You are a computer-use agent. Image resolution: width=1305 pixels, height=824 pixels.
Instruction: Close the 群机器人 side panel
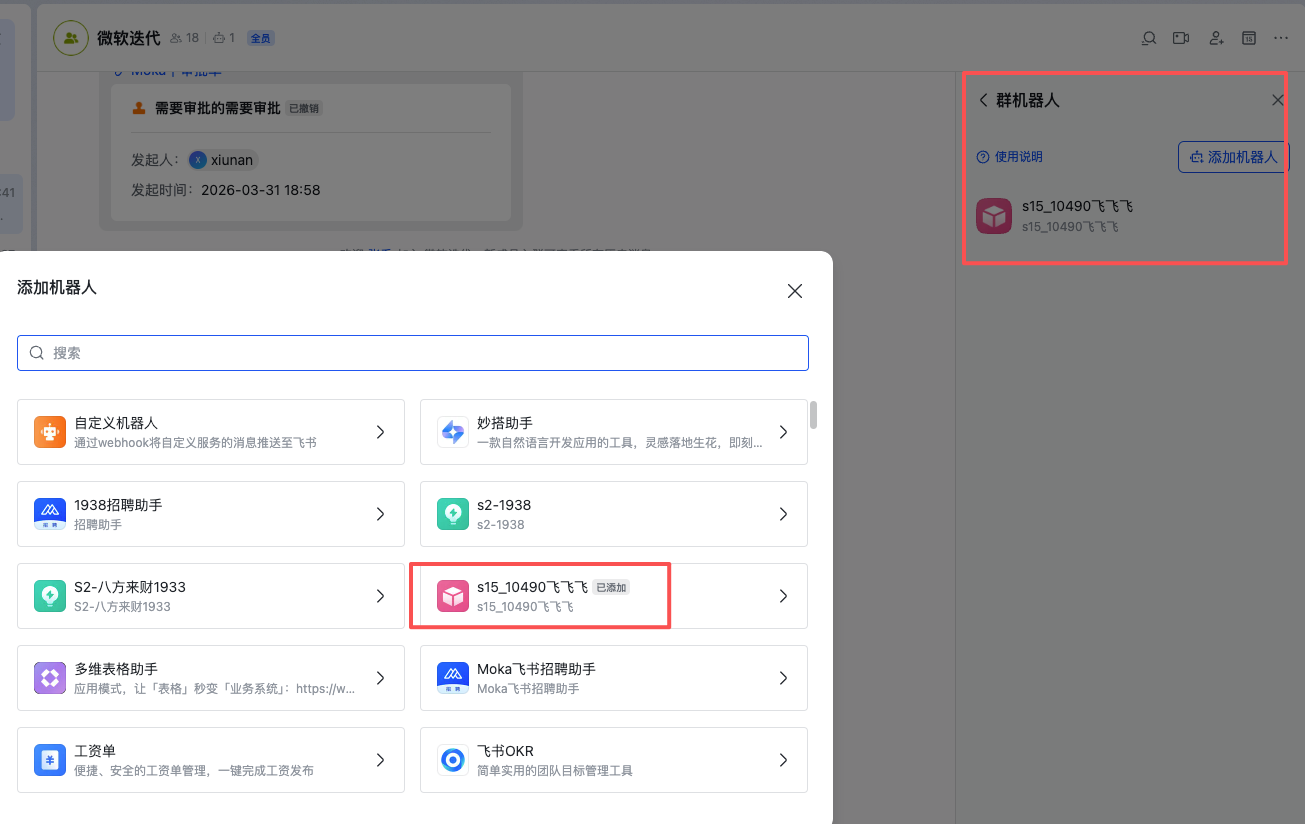pos(1277,100)
